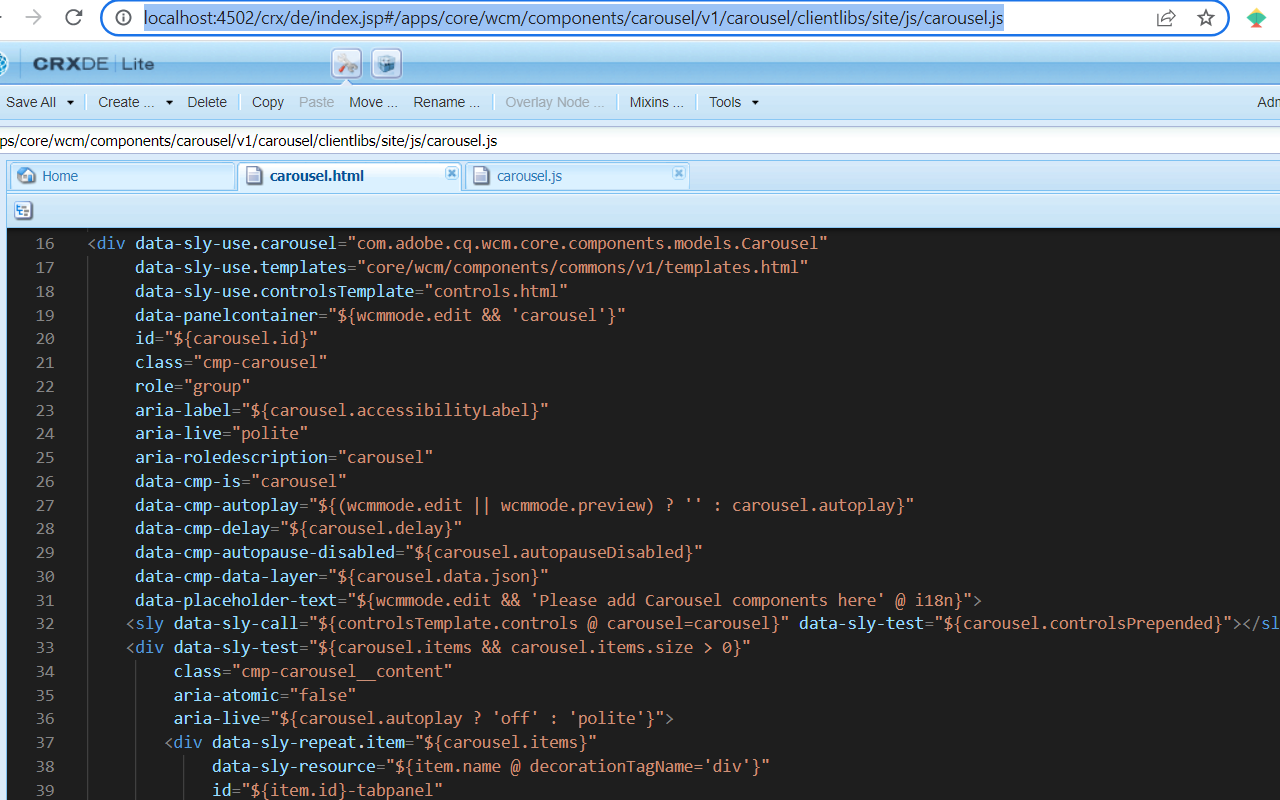Open the Package Manager box icon
Image resolution: width=1280 pixels, height=800 pixels.
pos(387,64)
